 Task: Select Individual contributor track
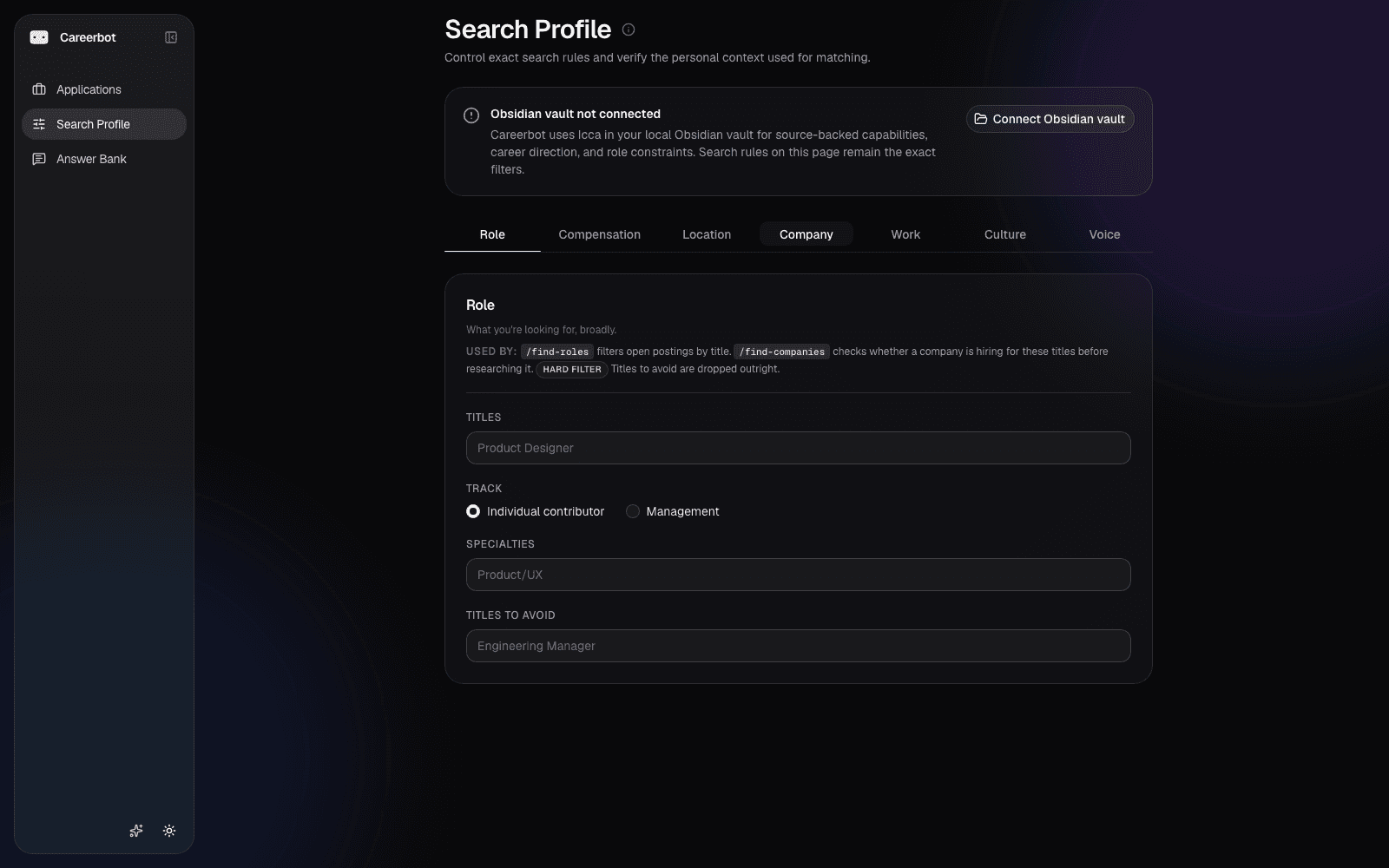click(x=473, y=511)
